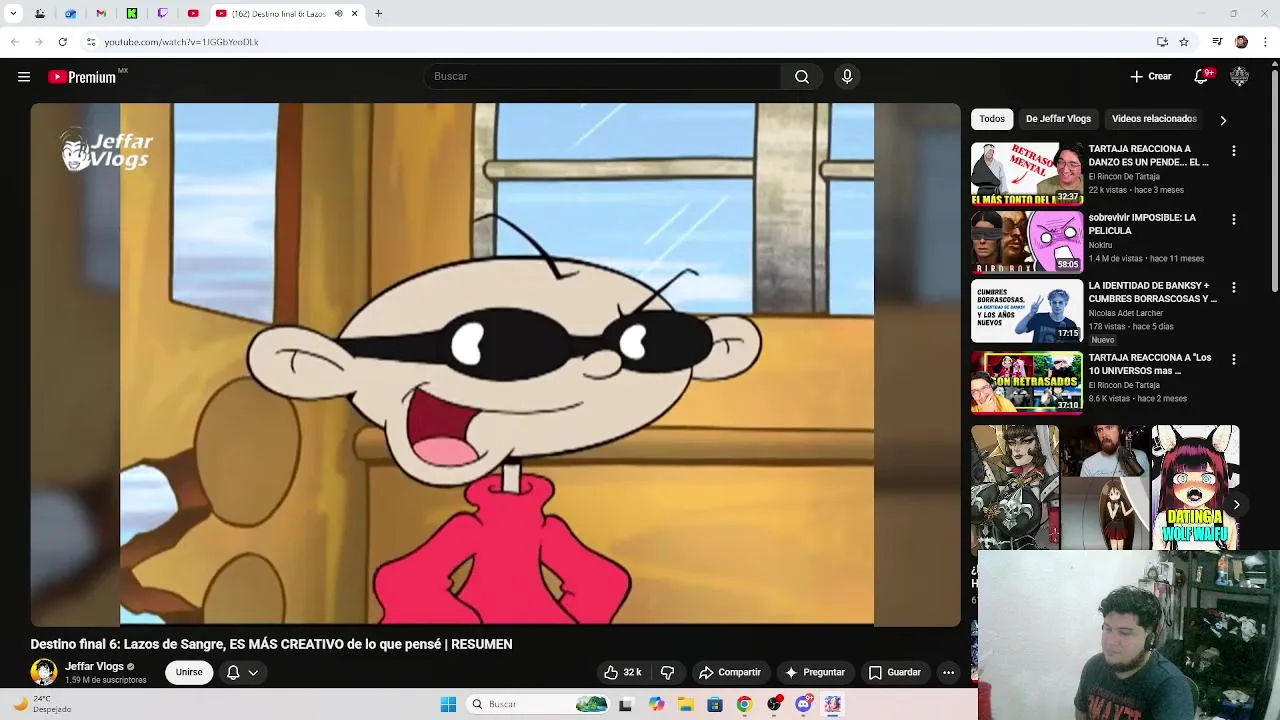Open Windows Start menu

pyautogui.click(x=448, y=705)
